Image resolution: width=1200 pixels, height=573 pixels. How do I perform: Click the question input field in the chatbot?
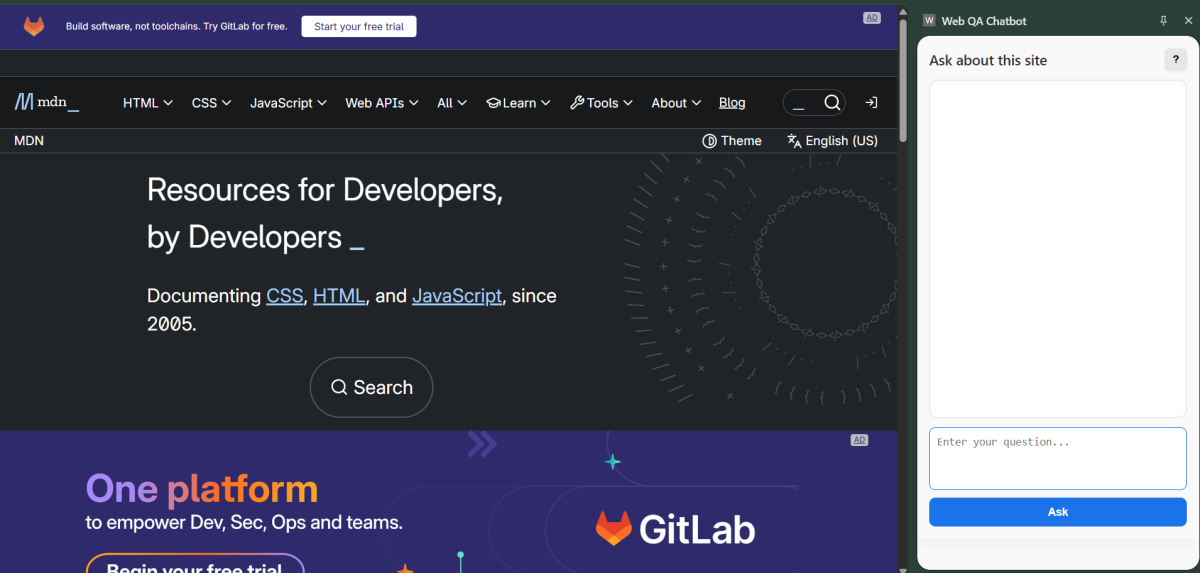coord(1057,459)
